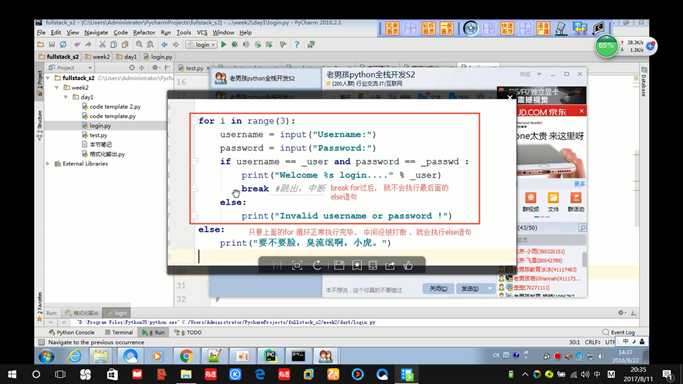683x384 pixels.
Task: Open the dropdown arrow next to the send button
Action: pyautogui.click(x=490, y=289)
